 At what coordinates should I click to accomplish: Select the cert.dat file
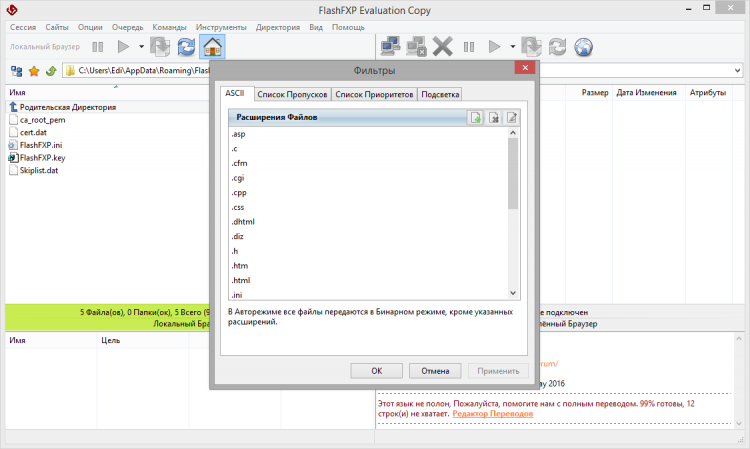[33, 132]
